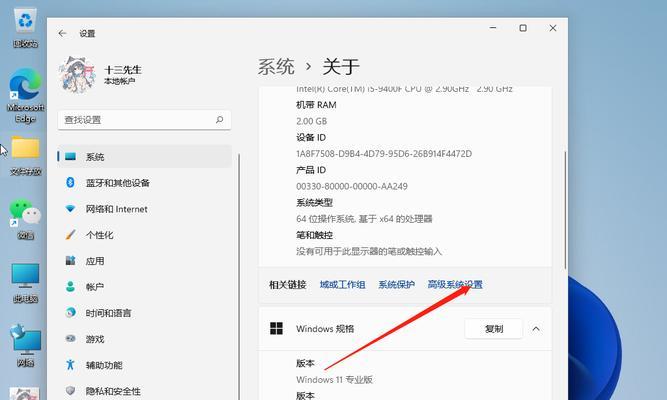The height and width of the screenshot is (400, 667).
Task: Click the back arrow in Settings
Action: (63, 33)
